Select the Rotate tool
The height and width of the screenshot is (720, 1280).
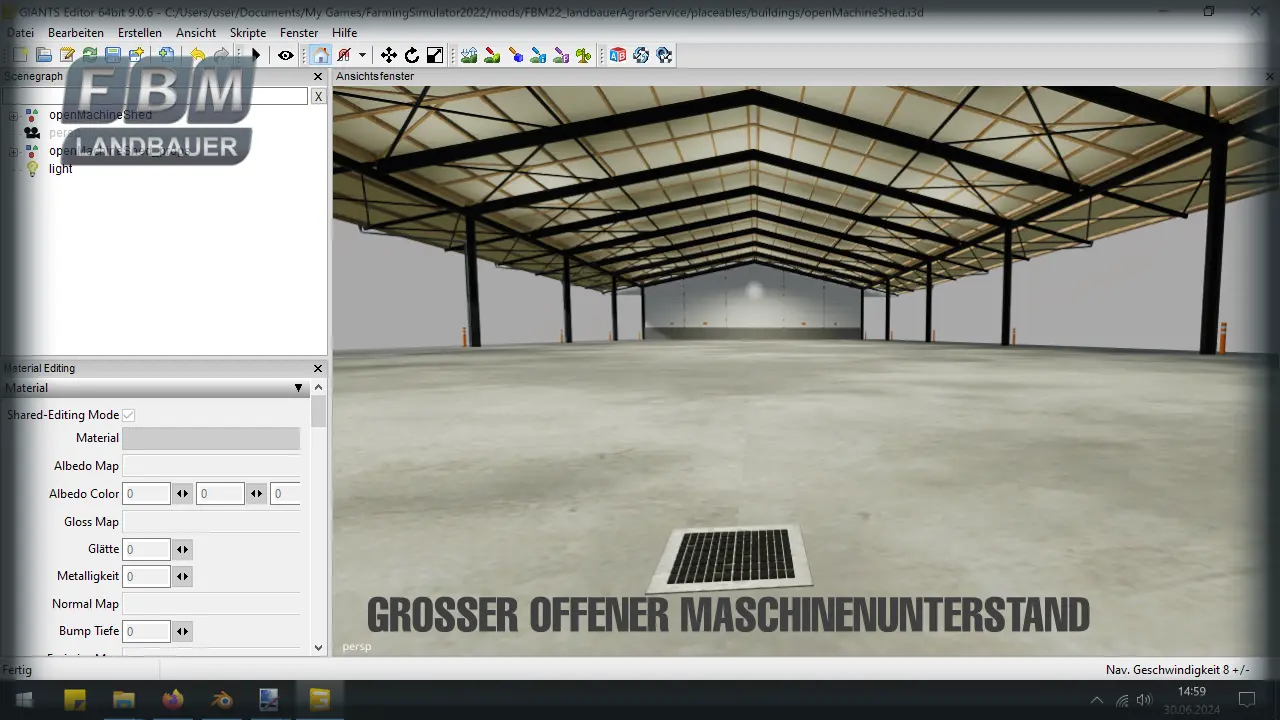point(411,55)
